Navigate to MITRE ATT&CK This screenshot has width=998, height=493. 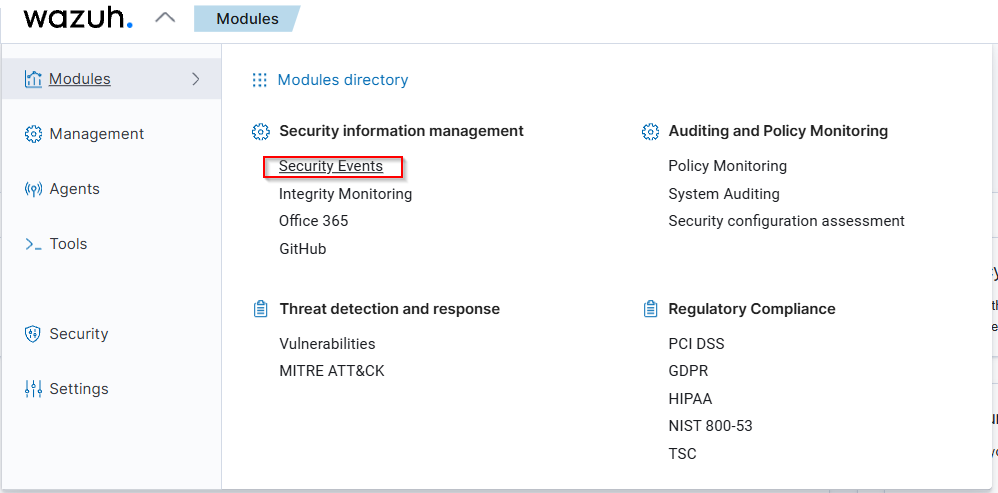[332, 371]
